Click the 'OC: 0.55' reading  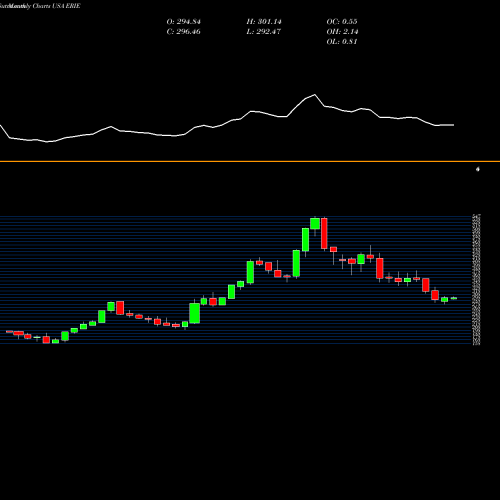[x=342, y=22]
